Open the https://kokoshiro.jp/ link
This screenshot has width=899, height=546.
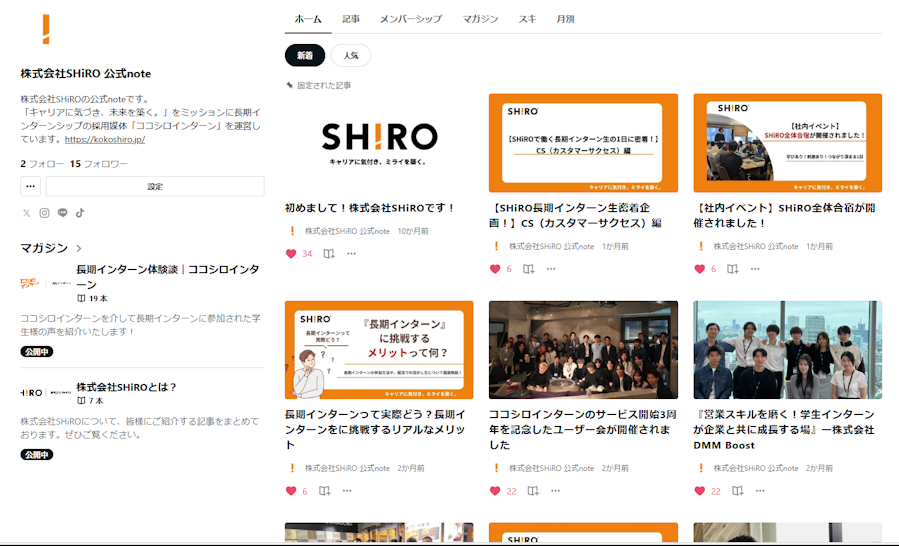[x=105, y=139]
